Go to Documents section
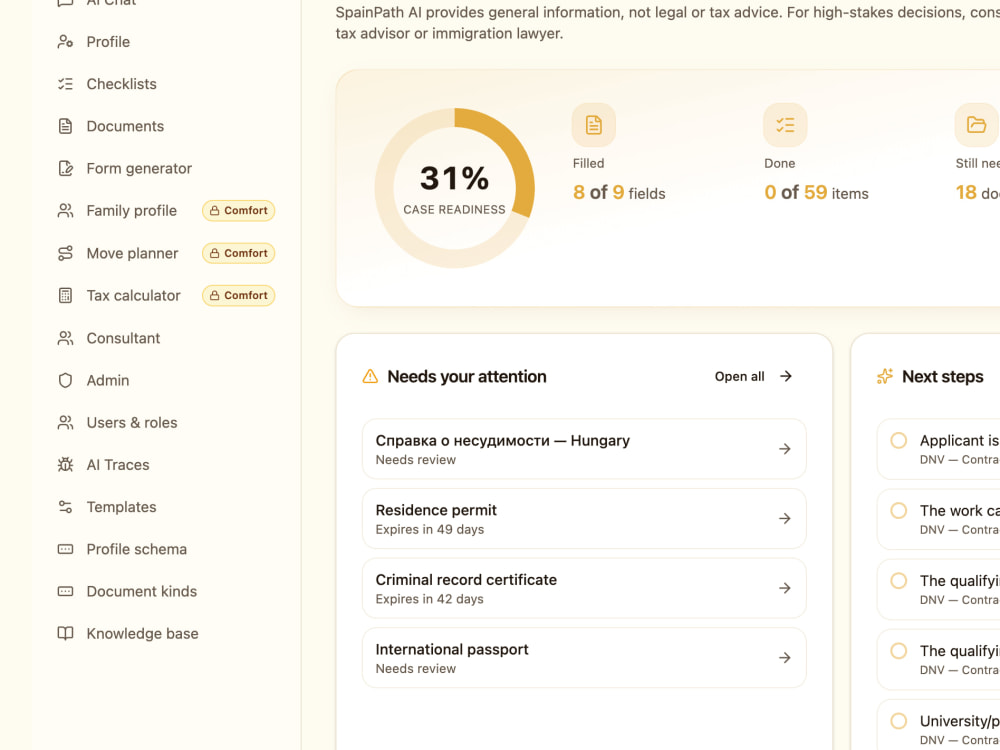Viewport: 1000px width, 750px height. [125, 126]
